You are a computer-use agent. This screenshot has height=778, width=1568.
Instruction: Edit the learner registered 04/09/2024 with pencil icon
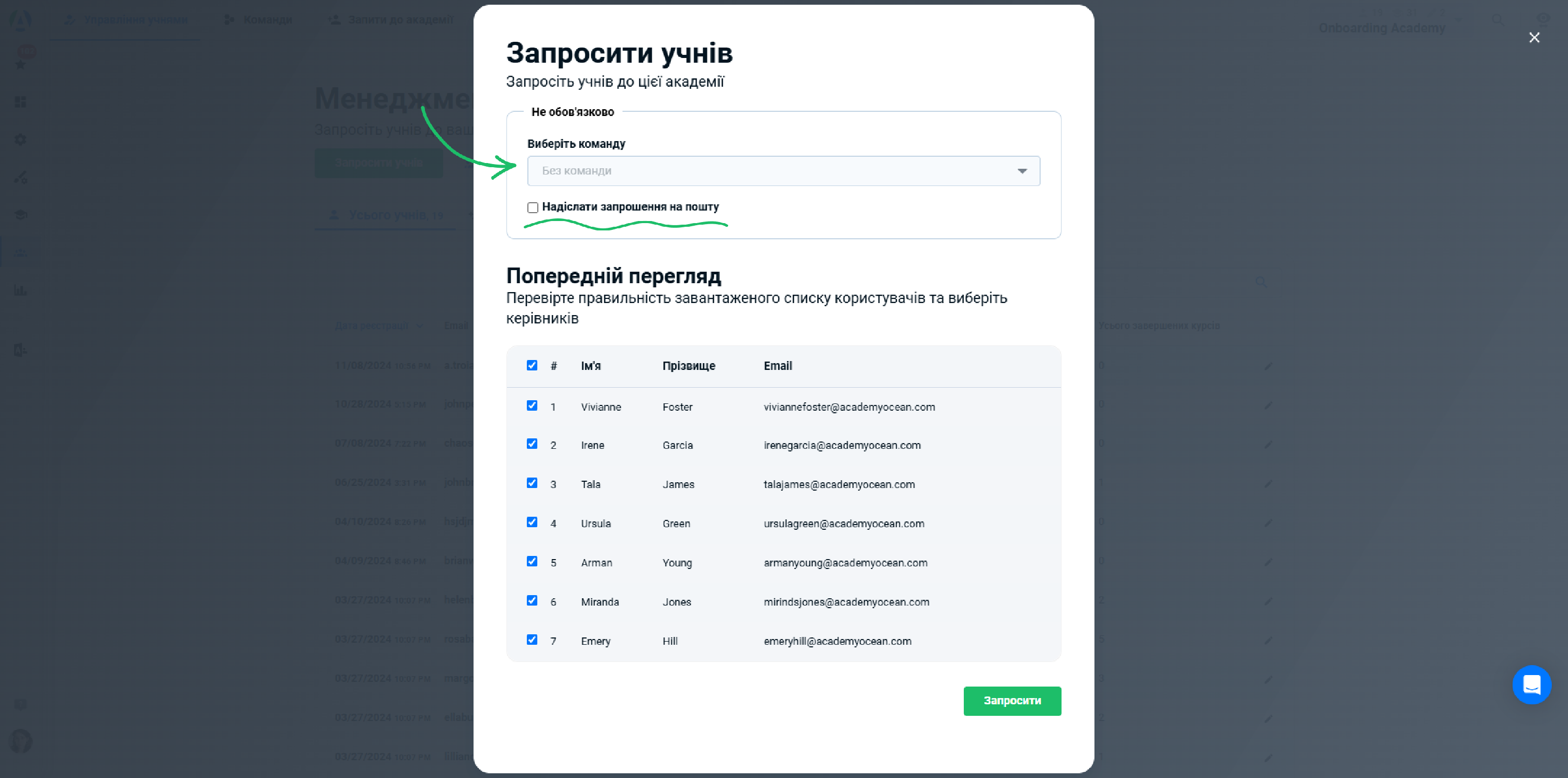(1269, 562)
